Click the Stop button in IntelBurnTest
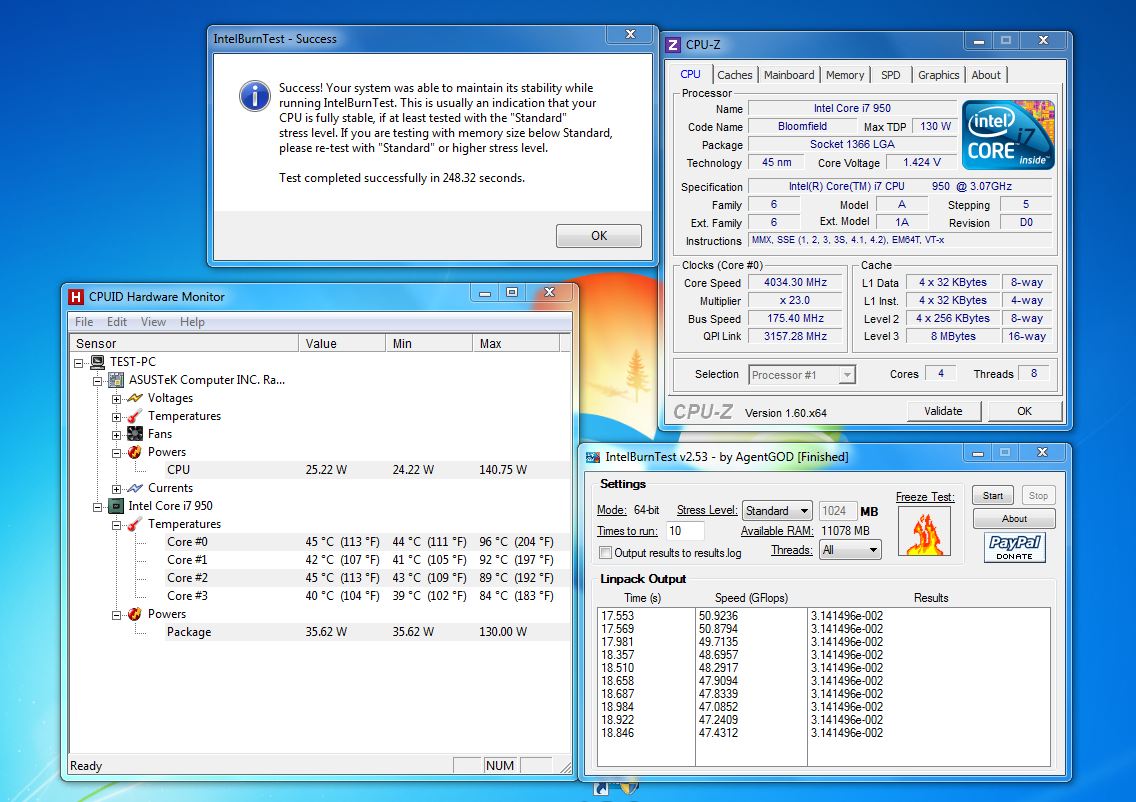 1038,496
